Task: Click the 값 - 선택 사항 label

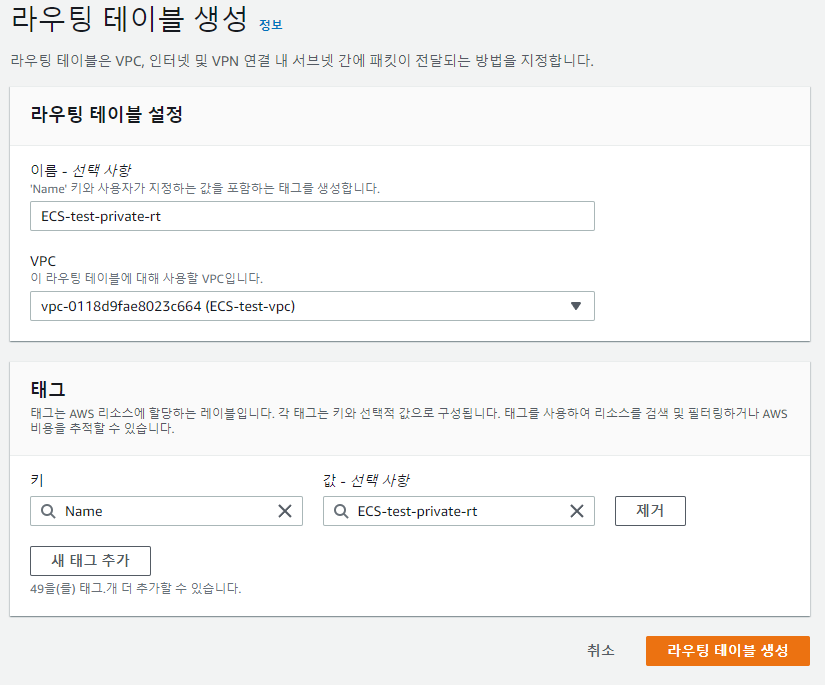Action: 366,480
